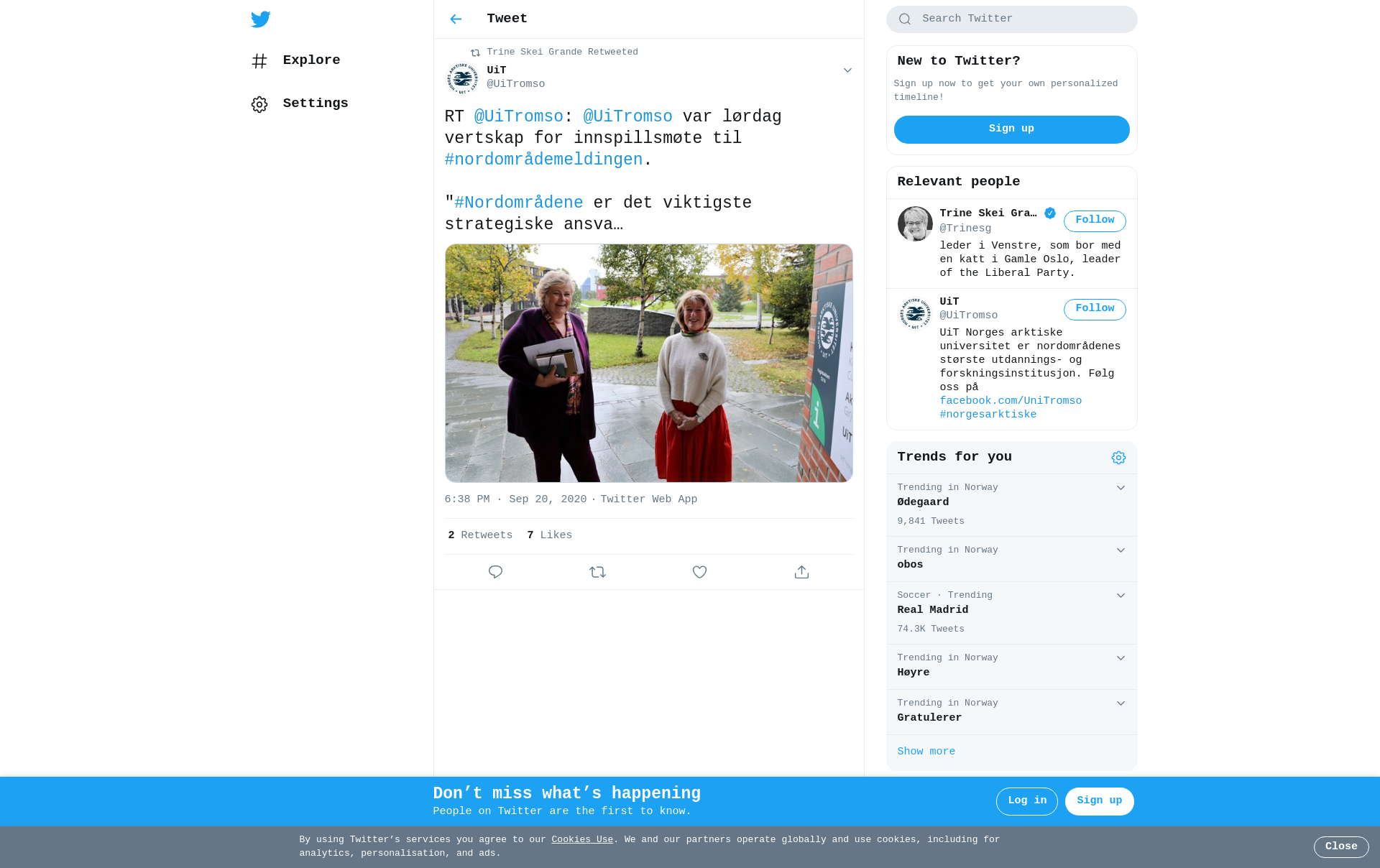Click the retweet icon beside 'Trine Skei Grande Retweeted'
Viewport: 1380px width, 868px height.
[475, 52]
